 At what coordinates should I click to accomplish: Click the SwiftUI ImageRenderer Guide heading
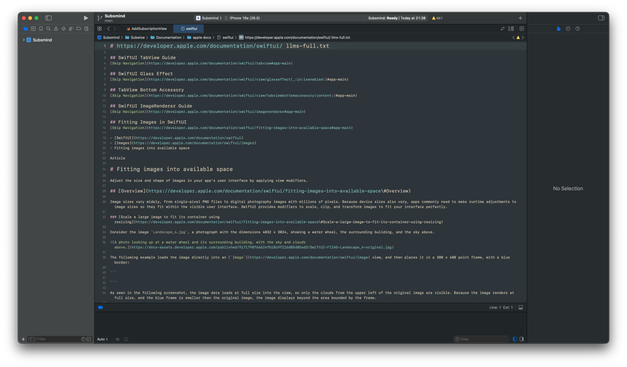(x=151, y=106)
